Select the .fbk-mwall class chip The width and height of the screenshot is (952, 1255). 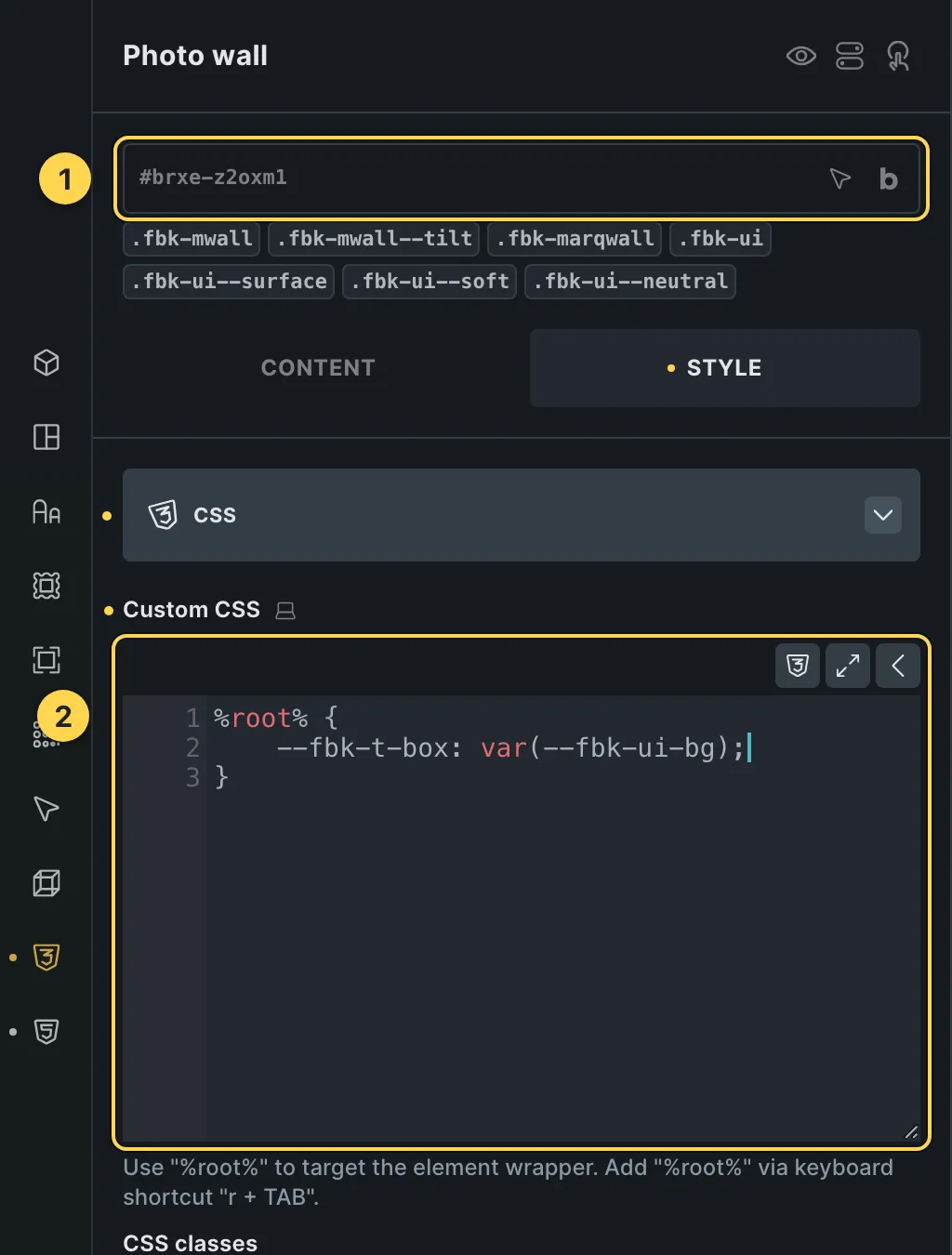tap(192, 239)
